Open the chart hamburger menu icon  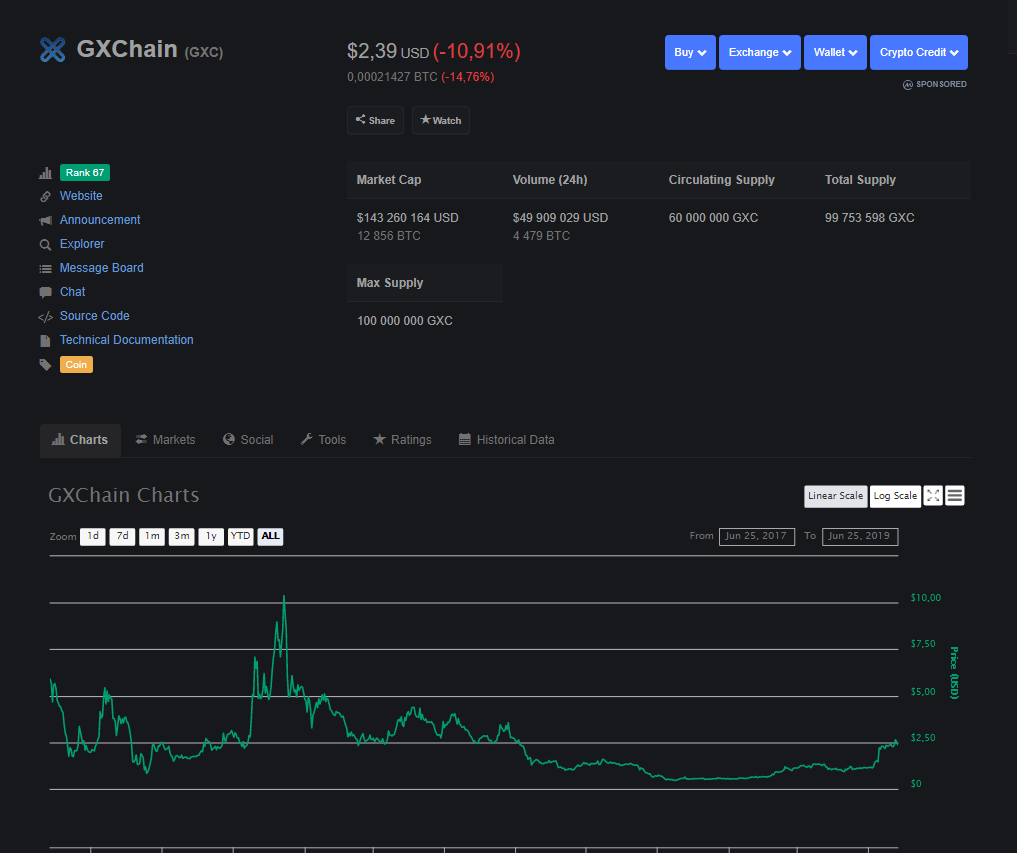click(955, 496)
